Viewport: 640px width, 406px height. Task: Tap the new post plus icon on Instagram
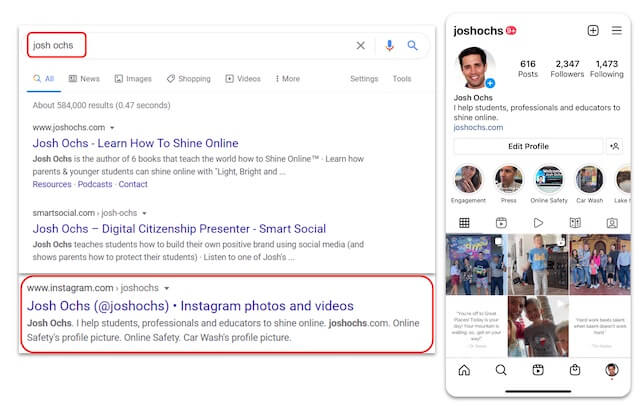coord(593,30)
